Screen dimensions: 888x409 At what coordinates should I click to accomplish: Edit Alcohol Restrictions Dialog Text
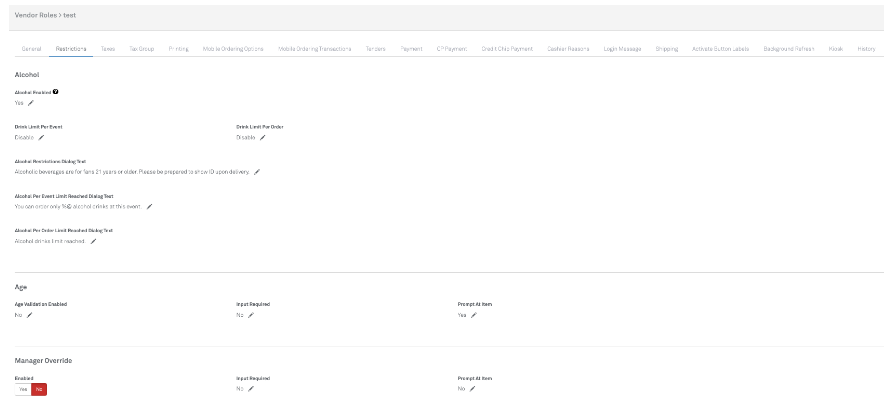pos(257,172)
